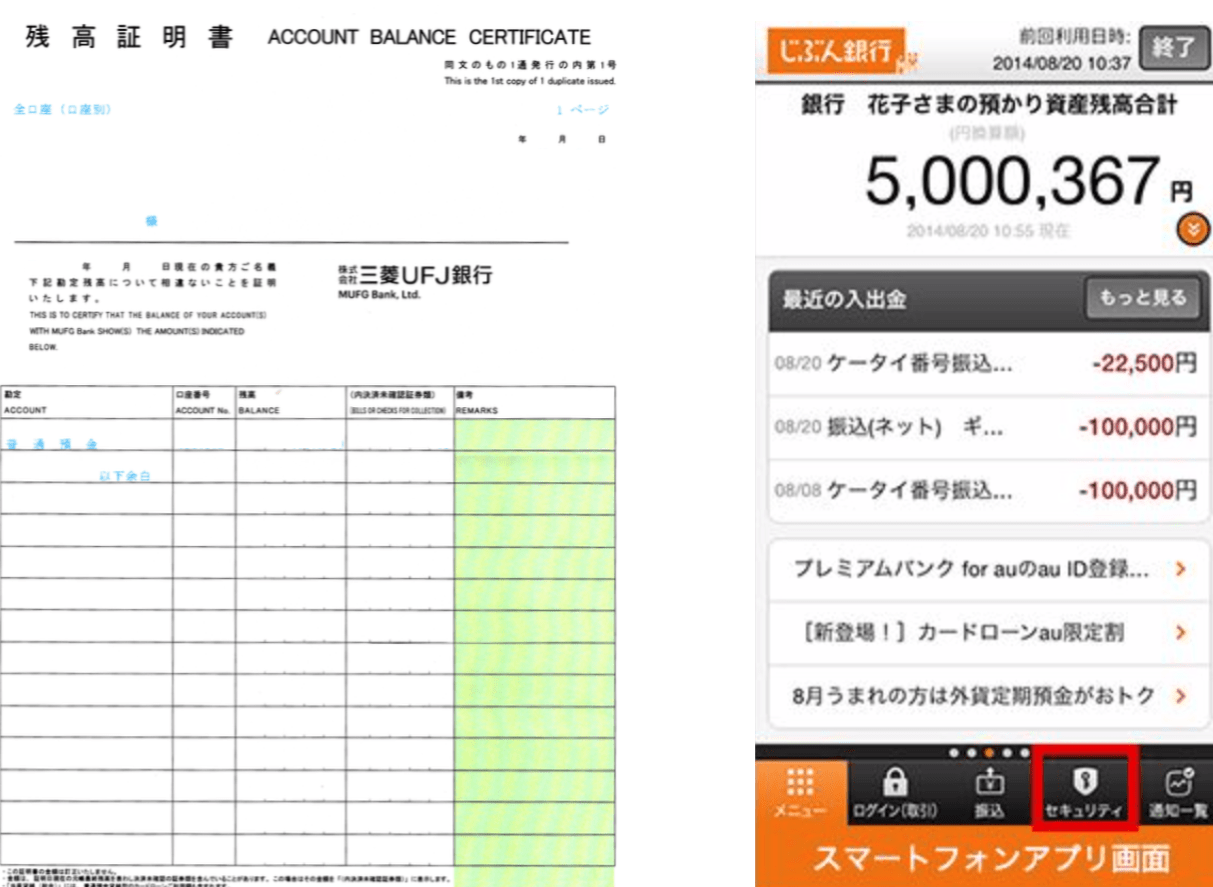Tap the page indicator dots
The width and height of the screenshot is (1213, 887).
pos(988,753)
